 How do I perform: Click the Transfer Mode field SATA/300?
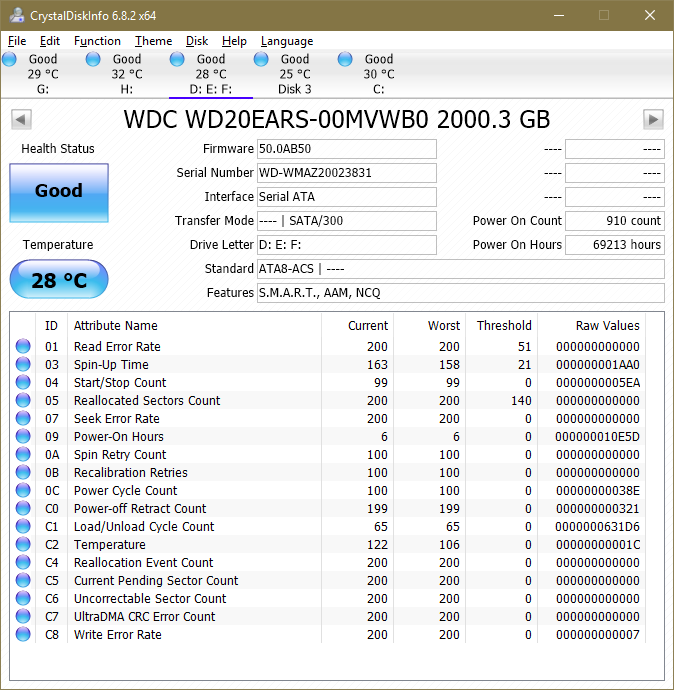pos(347,221)
